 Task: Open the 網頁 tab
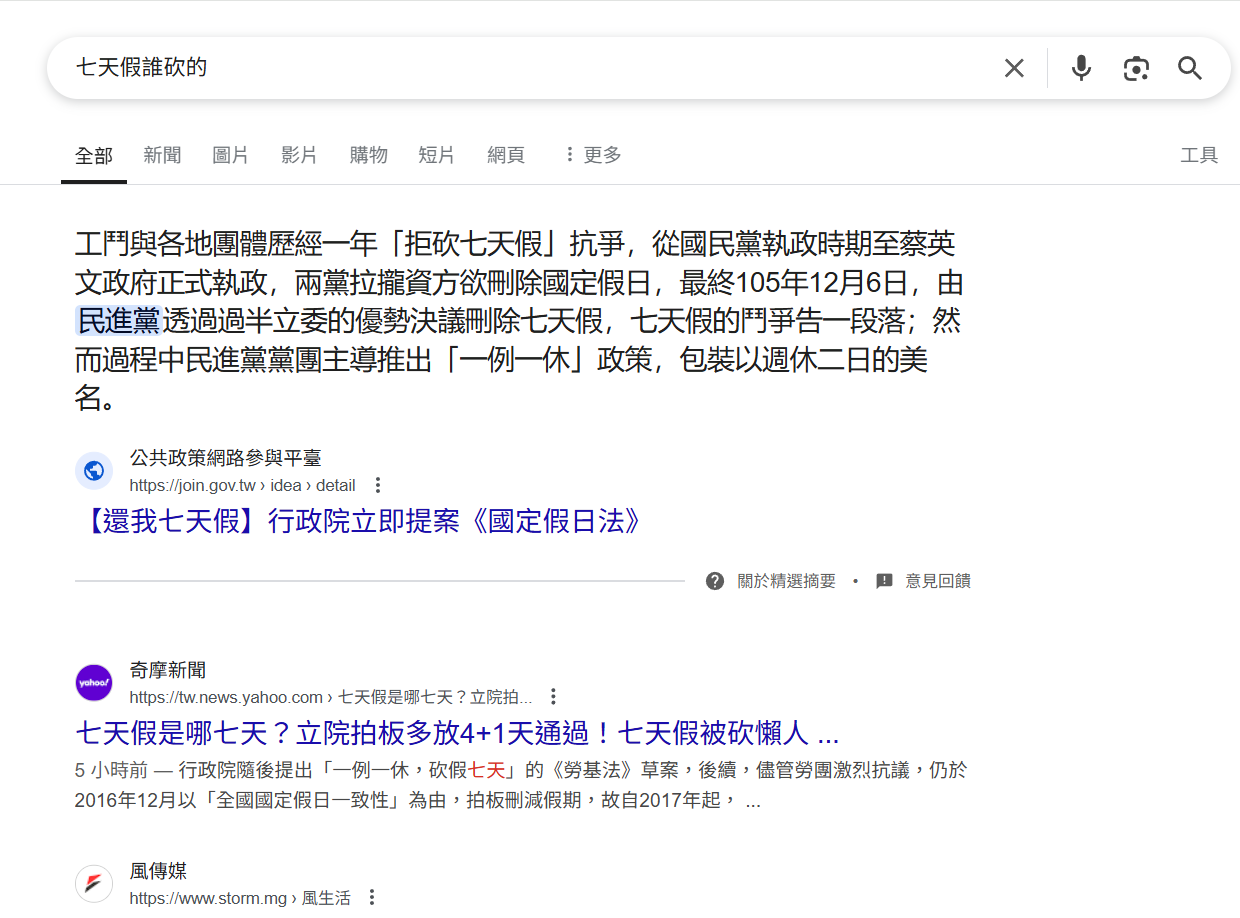(506, 155)
